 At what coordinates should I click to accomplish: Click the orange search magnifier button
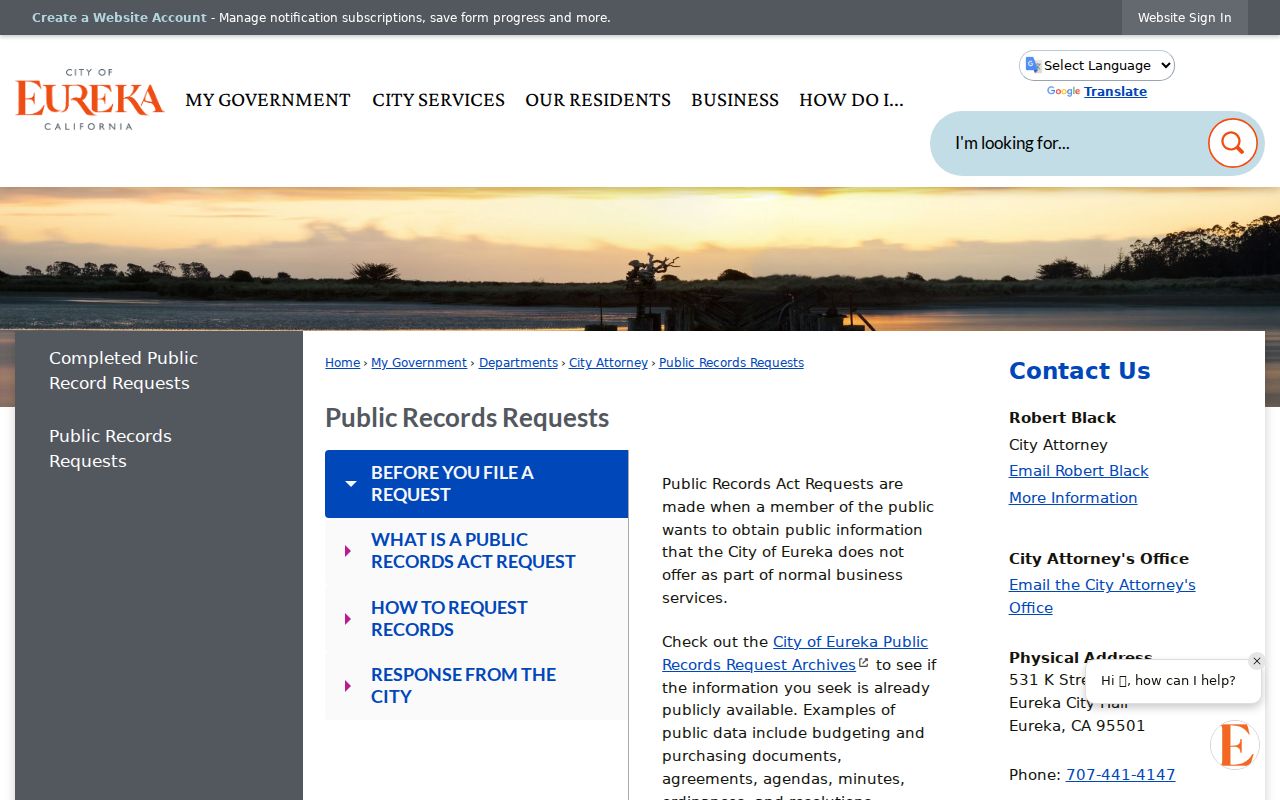[x=1232, y=143]
